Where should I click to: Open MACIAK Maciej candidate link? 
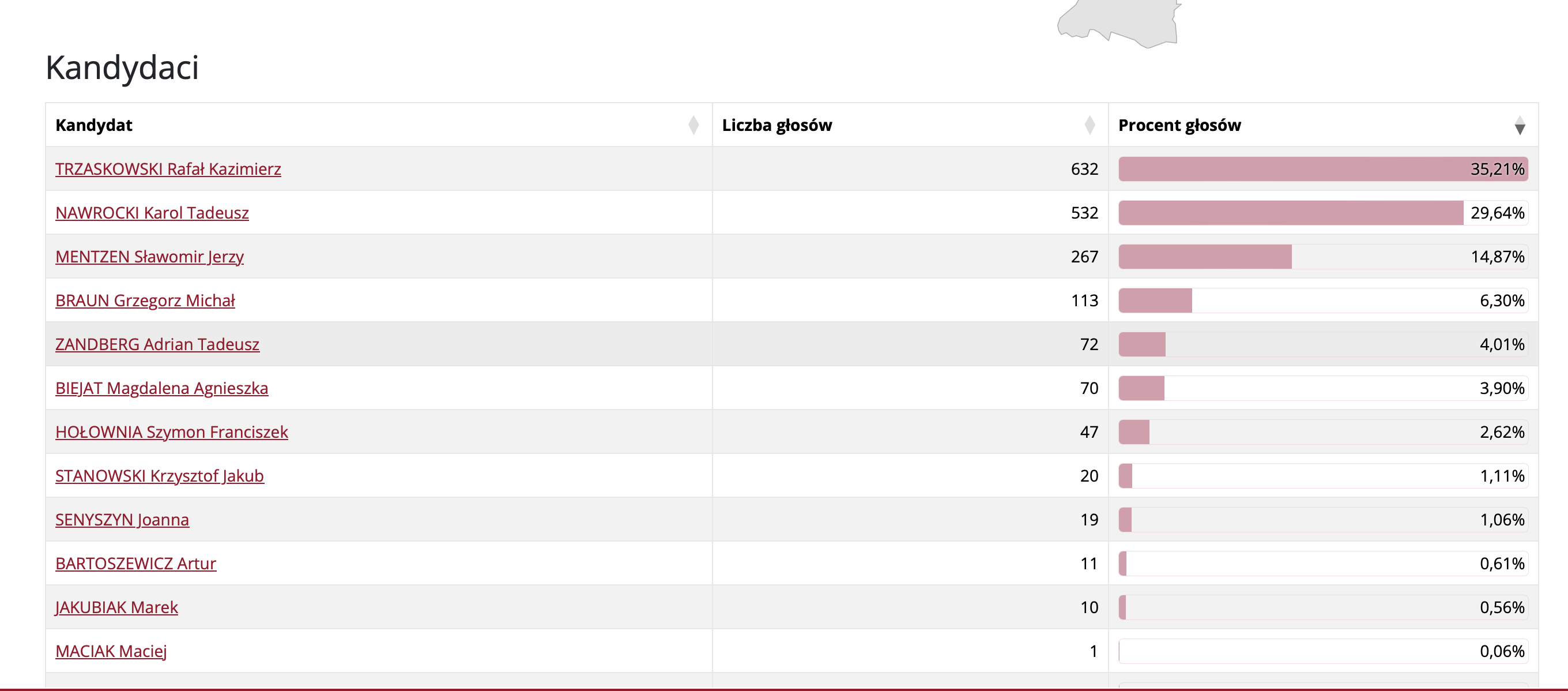point(111,651)
